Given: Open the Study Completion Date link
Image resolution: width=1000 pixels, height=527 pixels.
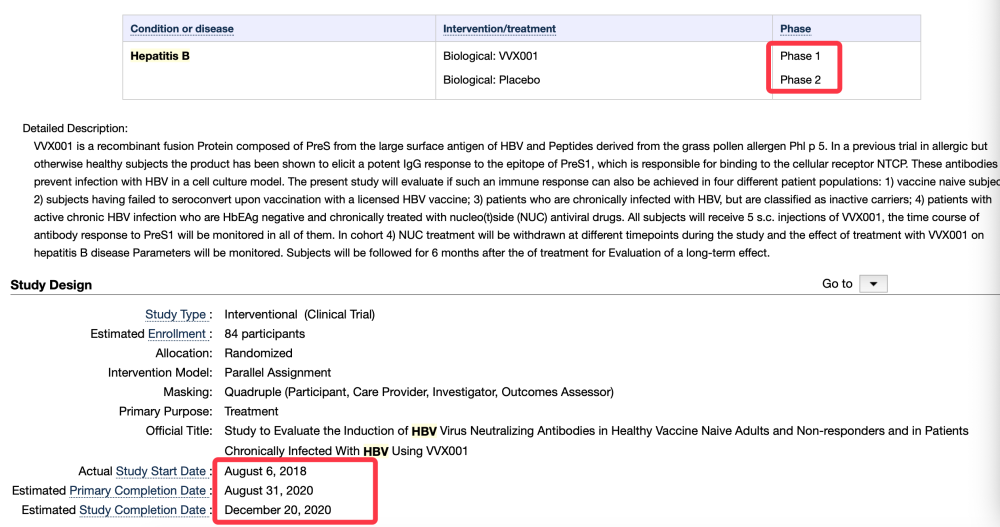Looking at the screenshot, I should point(142,510).
